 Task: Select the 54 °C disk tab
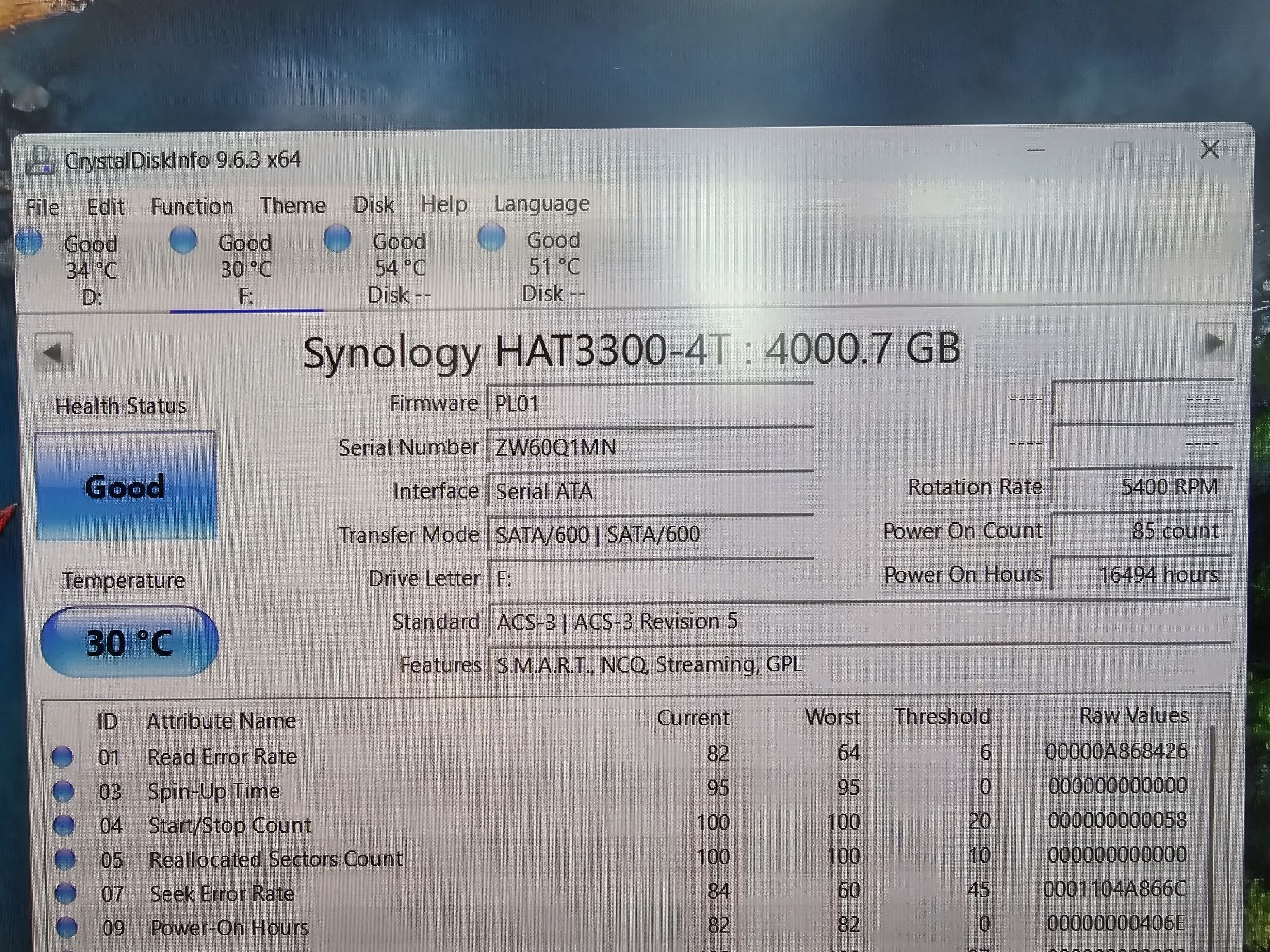coord(400,268)
